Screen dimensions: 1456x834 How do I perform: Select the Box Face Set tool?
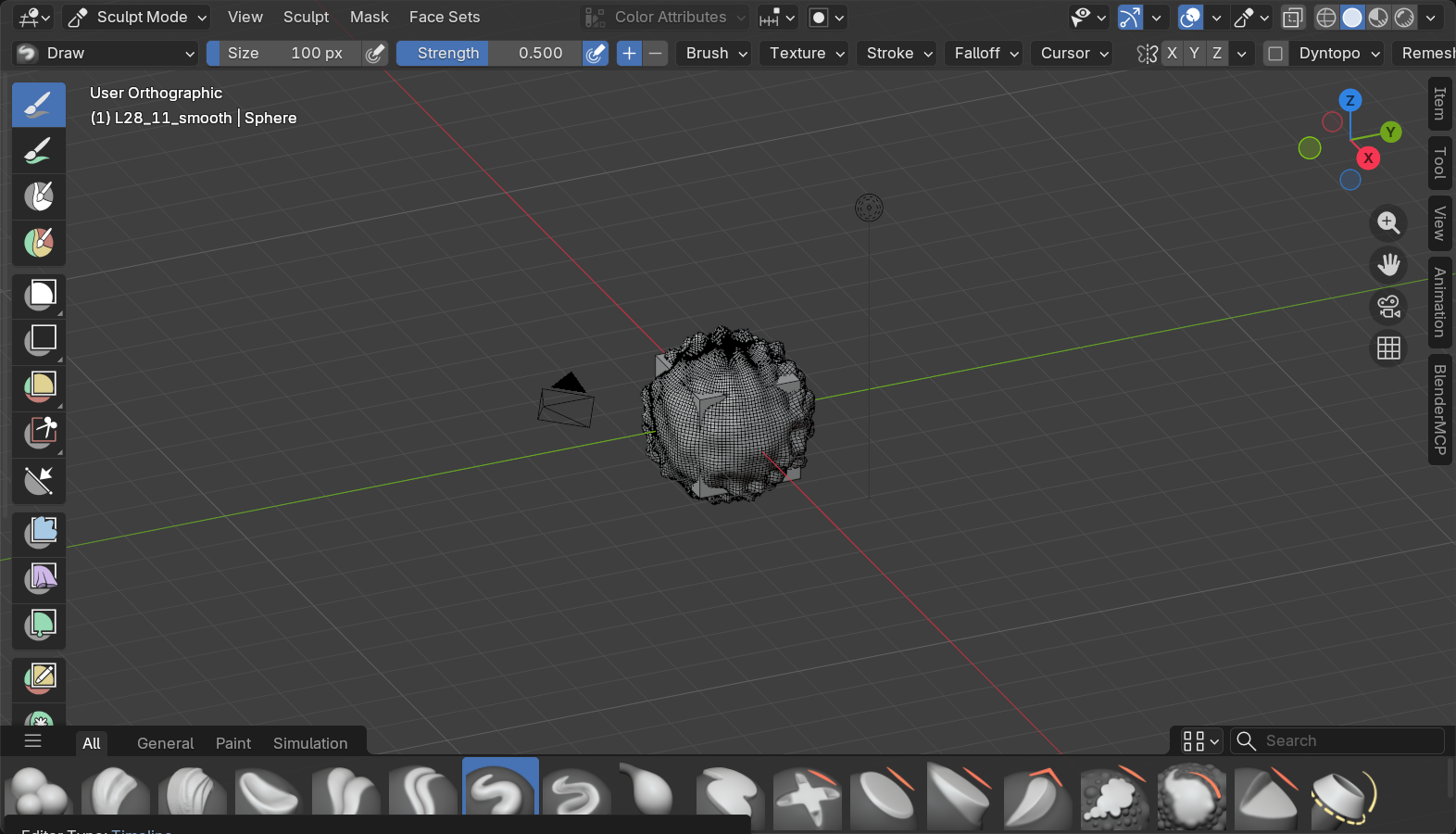(39, 387)
